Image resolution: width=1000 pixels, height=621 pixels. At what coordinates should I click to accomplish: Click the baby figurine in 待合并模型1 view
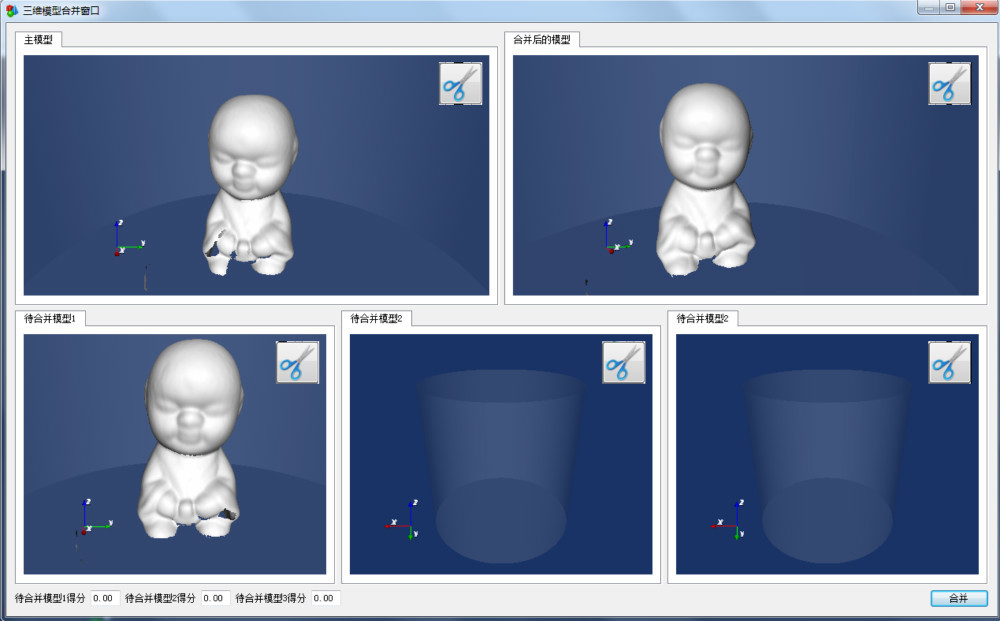pyautogui.click(x=189, y=439)
